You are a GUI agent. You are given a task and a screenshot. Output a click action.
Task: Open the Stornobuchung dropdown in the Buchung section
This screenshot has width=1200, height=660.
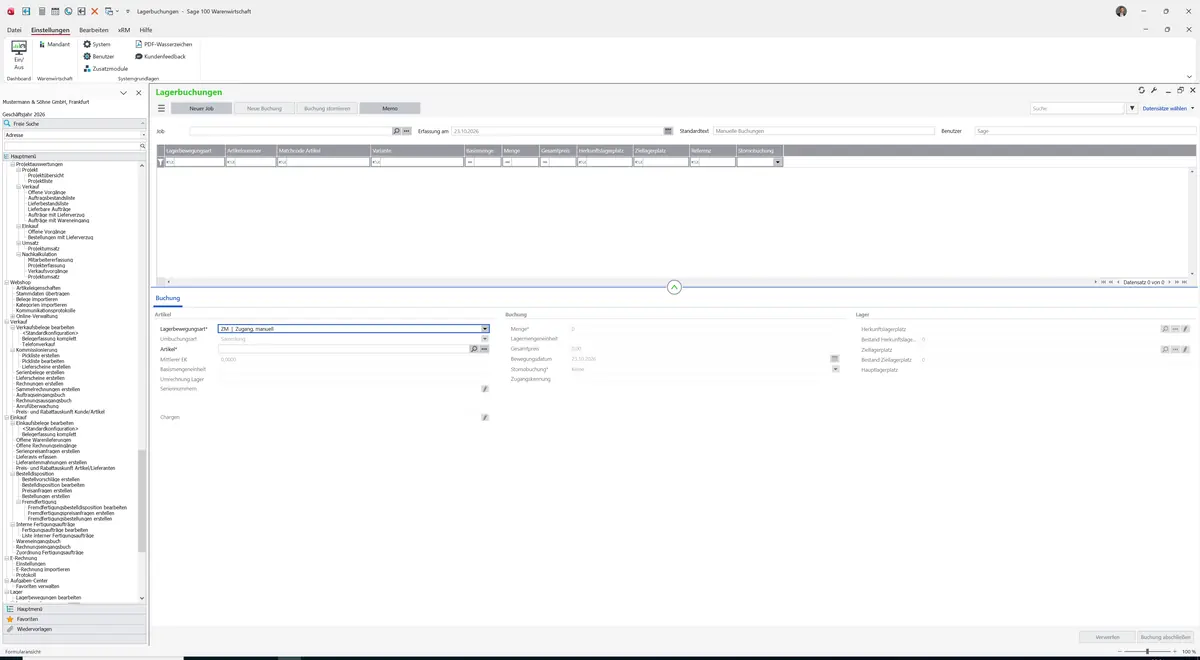835,368
